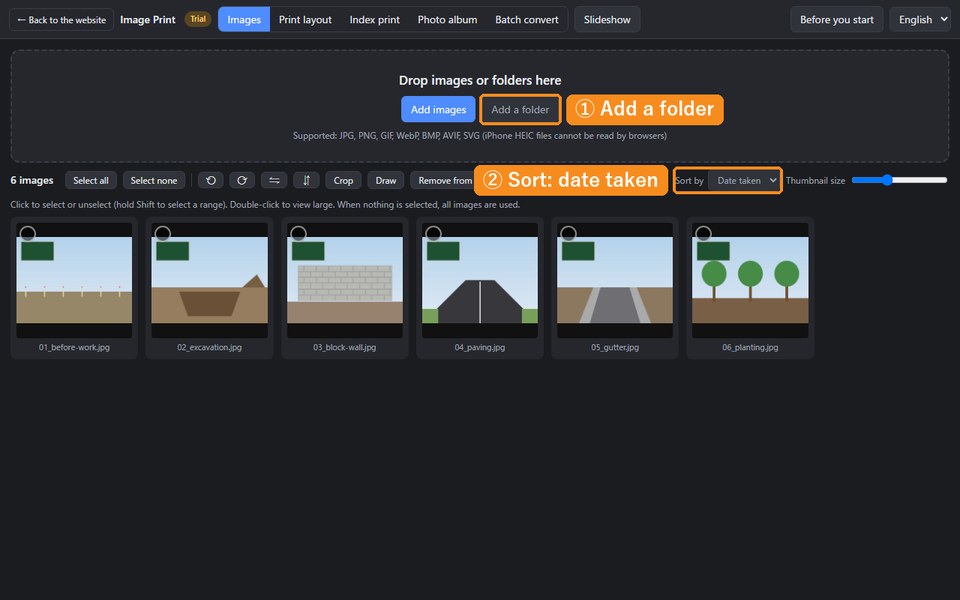This screenshot has width=960, height=600.
Task: Open the Sort by Date taken dropdown
Action: point(744,181)
